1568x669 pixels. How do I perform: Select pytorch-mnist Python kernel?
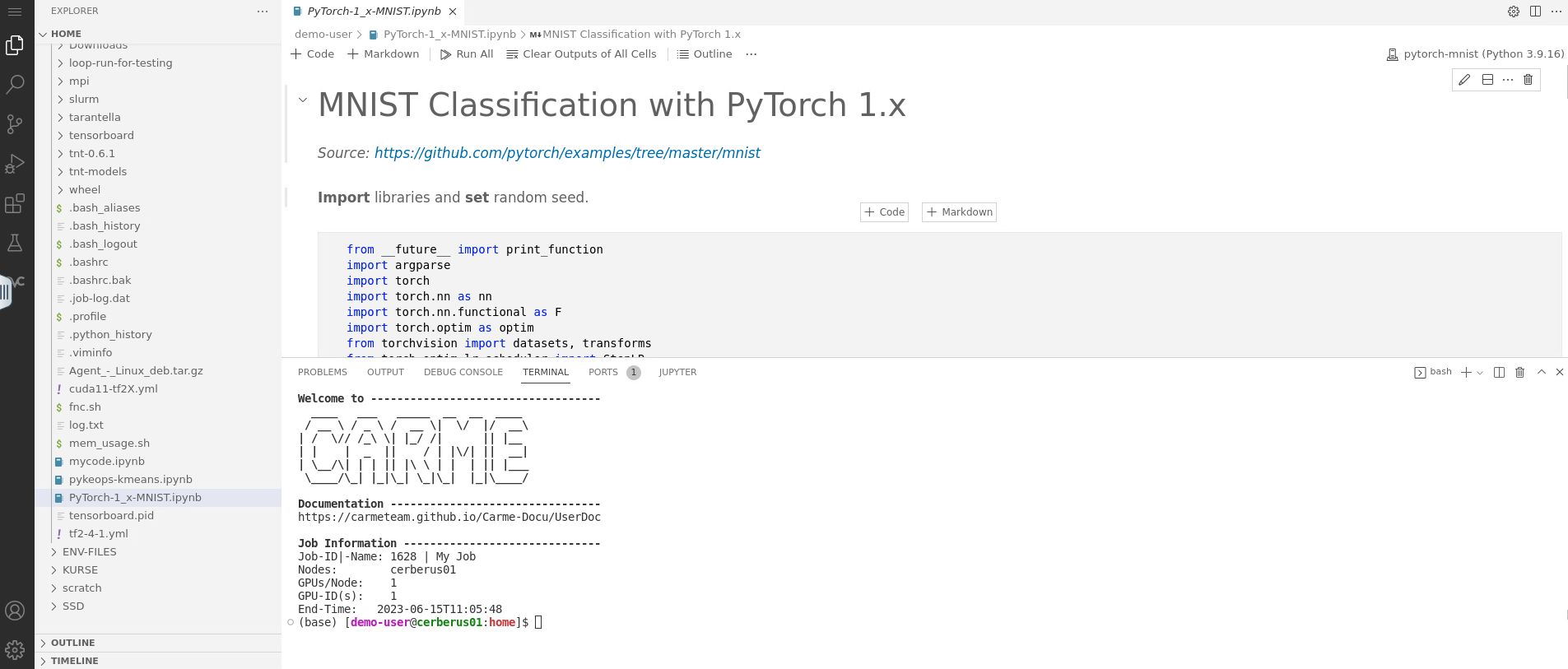coord(1475,54)
